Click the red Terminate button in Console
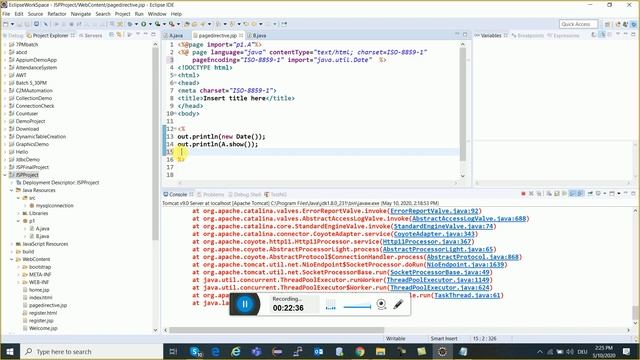The height and width of the screenshot is (360, 640). (x=523, y=193)
